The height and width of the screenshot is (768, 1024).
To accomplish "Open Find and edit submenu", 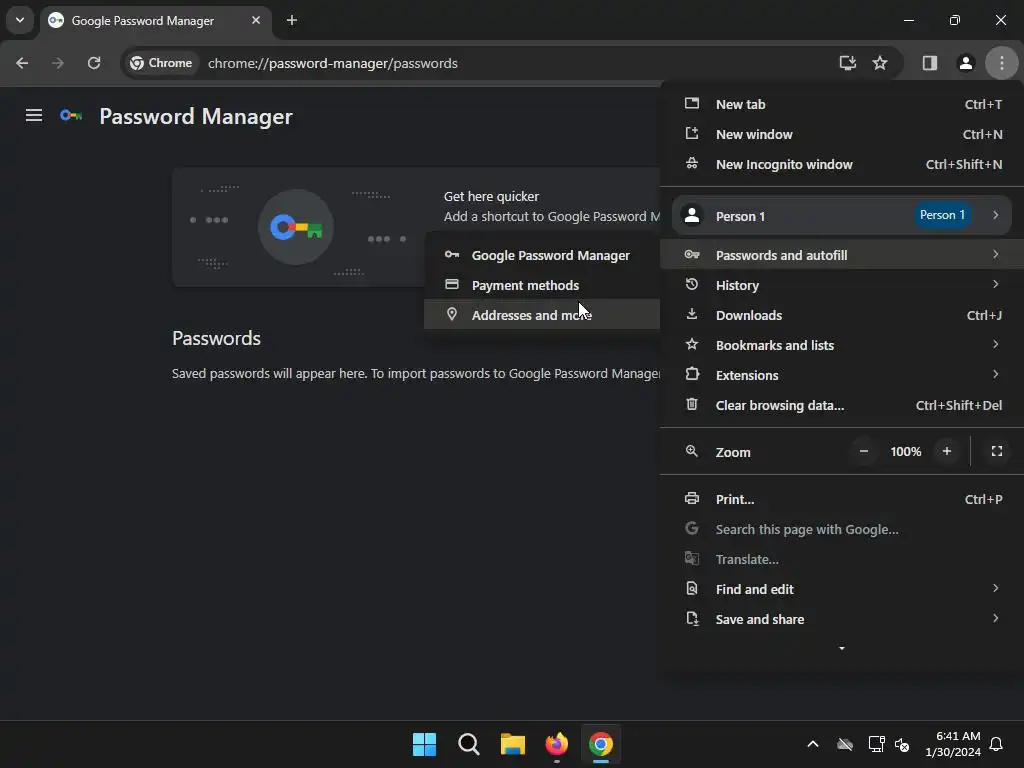I will pos(842,590).
